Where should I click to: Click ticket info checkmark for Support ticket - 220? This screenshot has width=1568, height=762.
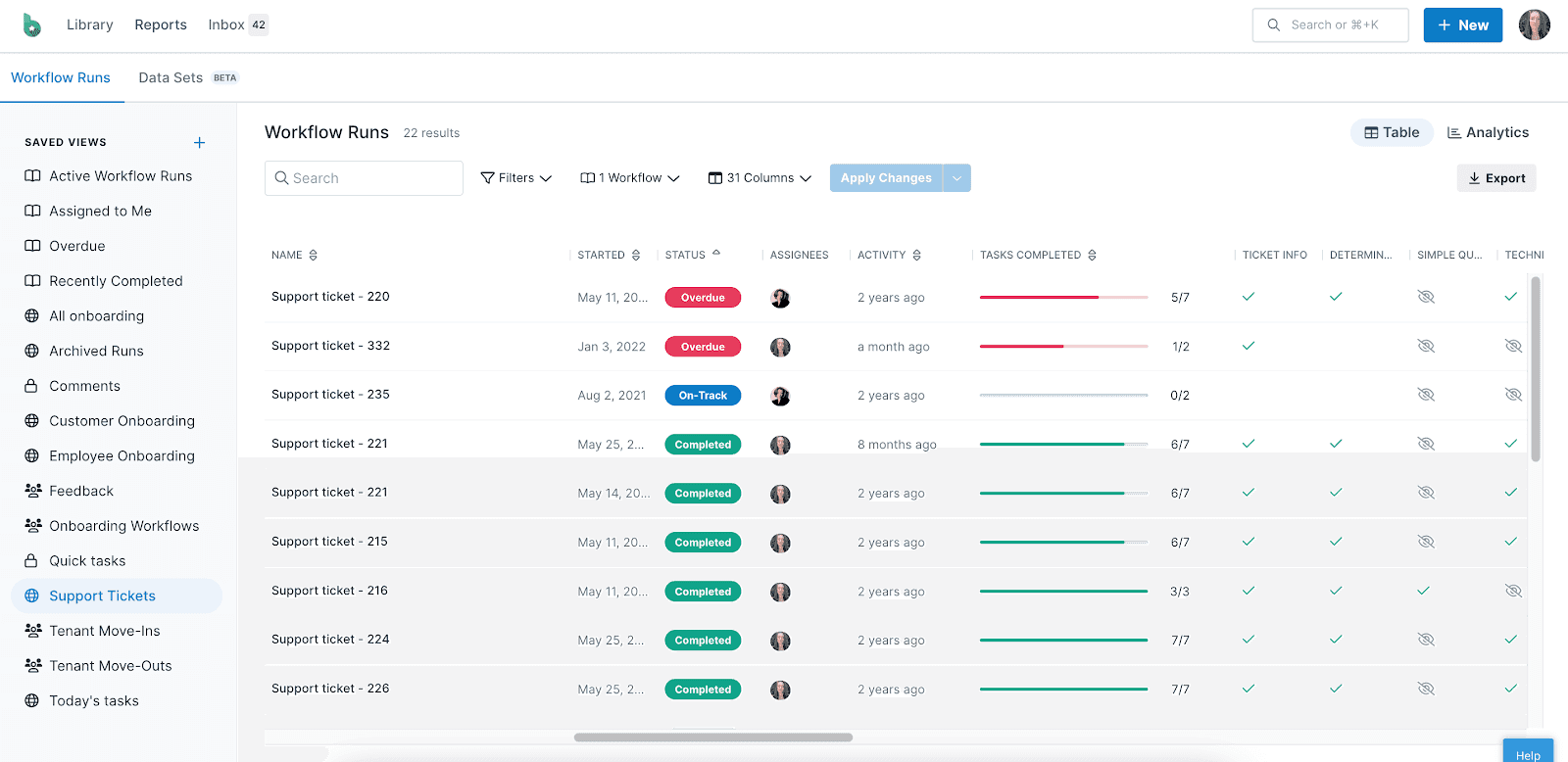pos(1249,297)
